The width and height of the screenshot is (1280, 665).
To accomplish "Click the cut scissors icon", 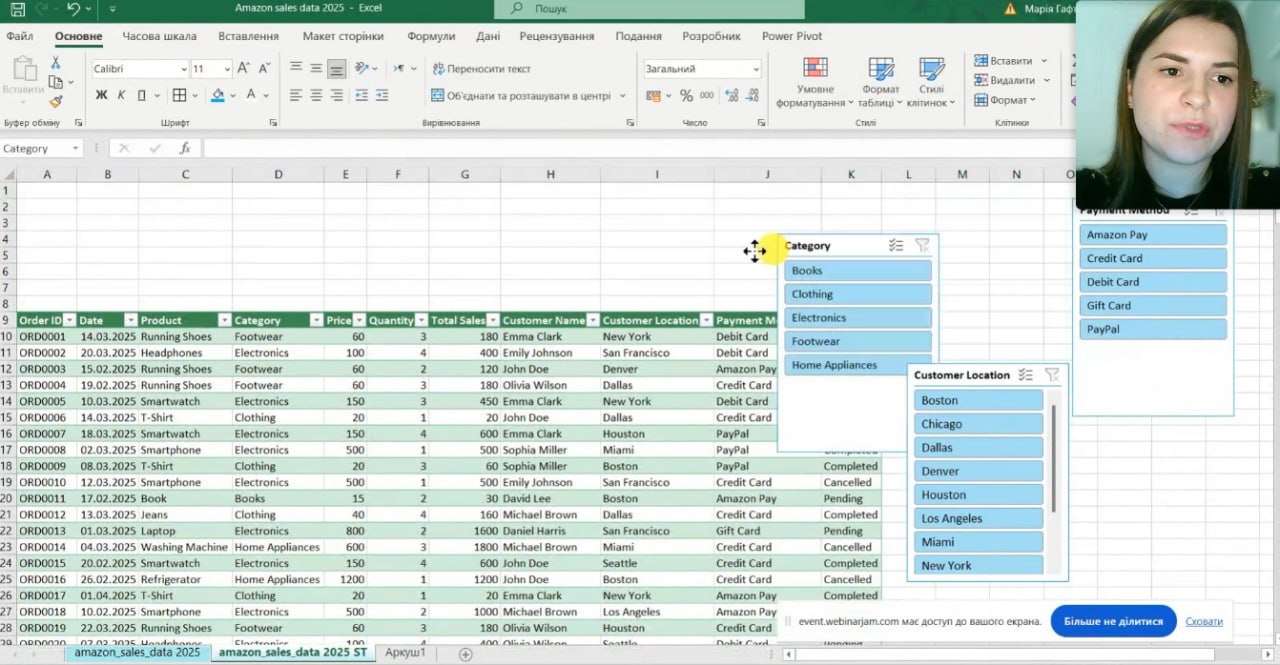I will pos(56,63).
